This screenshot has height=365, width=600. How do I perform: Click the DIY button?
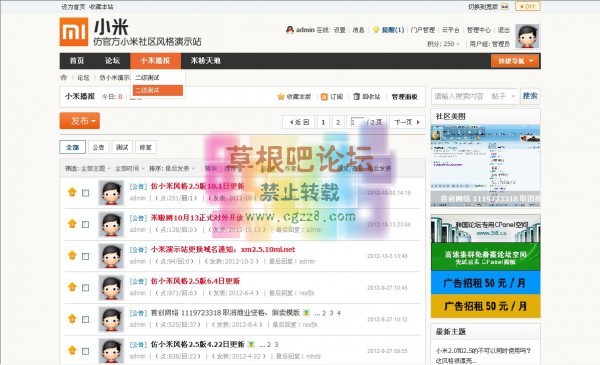tap(528, 7)
